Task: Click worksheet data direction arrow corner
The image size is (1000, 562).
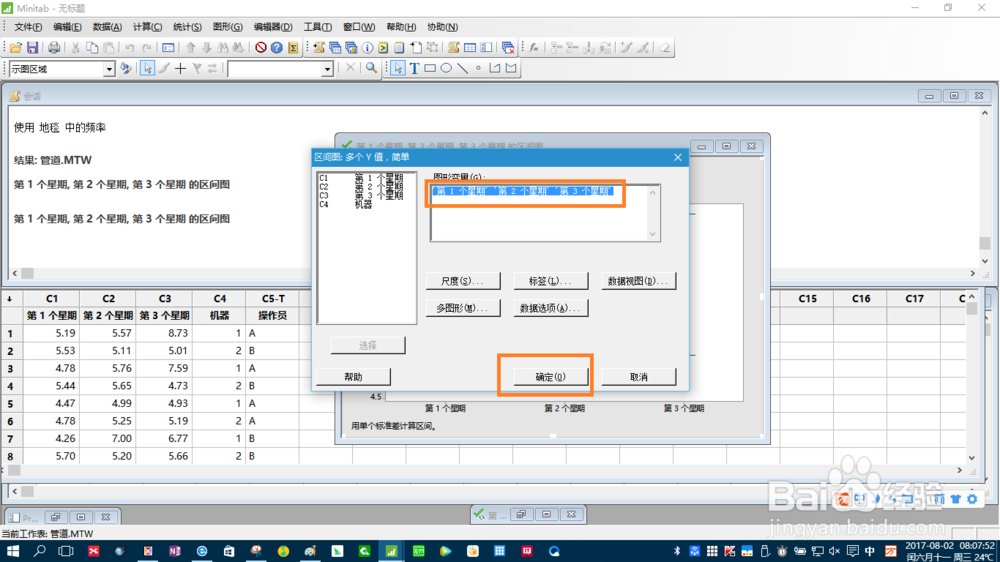Action: click(x=10, y=299)
